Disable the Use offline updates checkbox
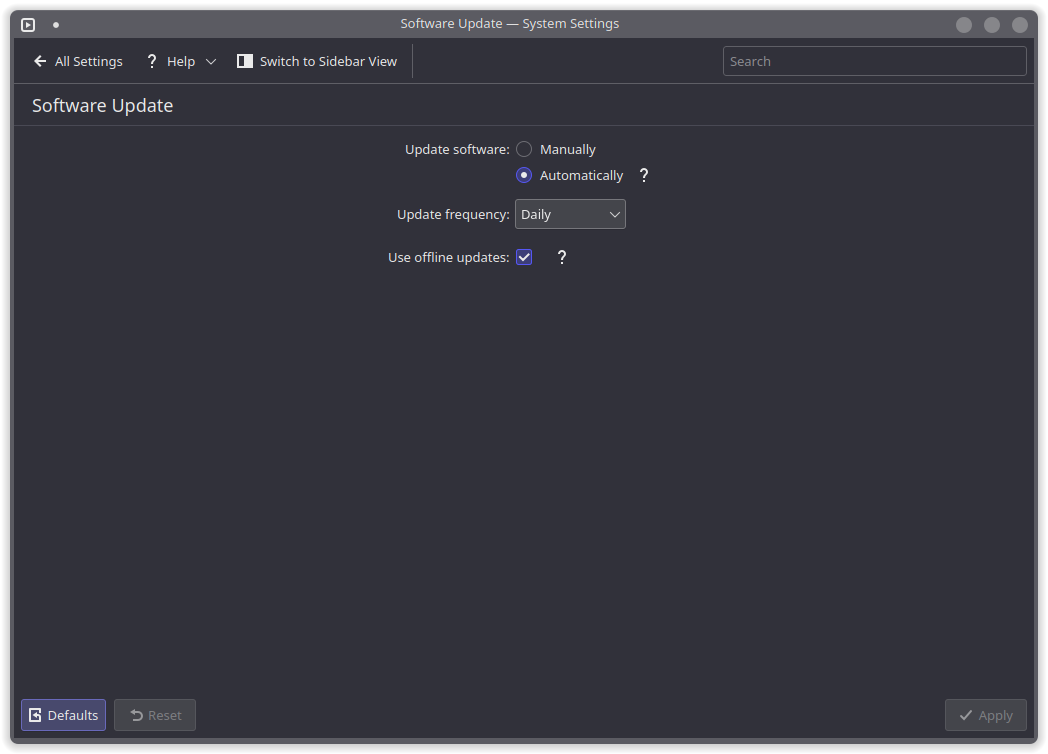The image size is (1048, 754). [x=524, y=257]
